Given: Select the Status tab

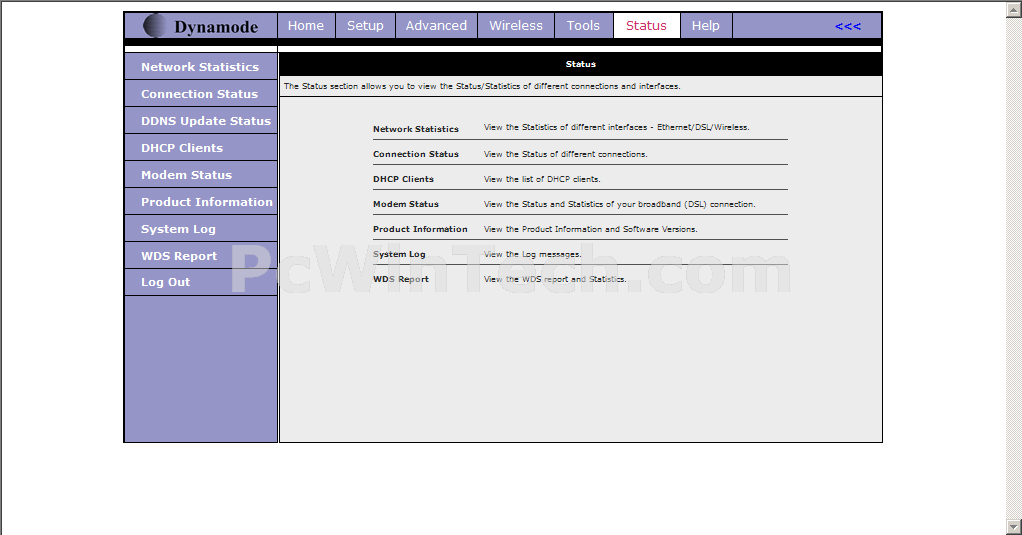Looking at the screenshot, I should [x=646, y=25].
